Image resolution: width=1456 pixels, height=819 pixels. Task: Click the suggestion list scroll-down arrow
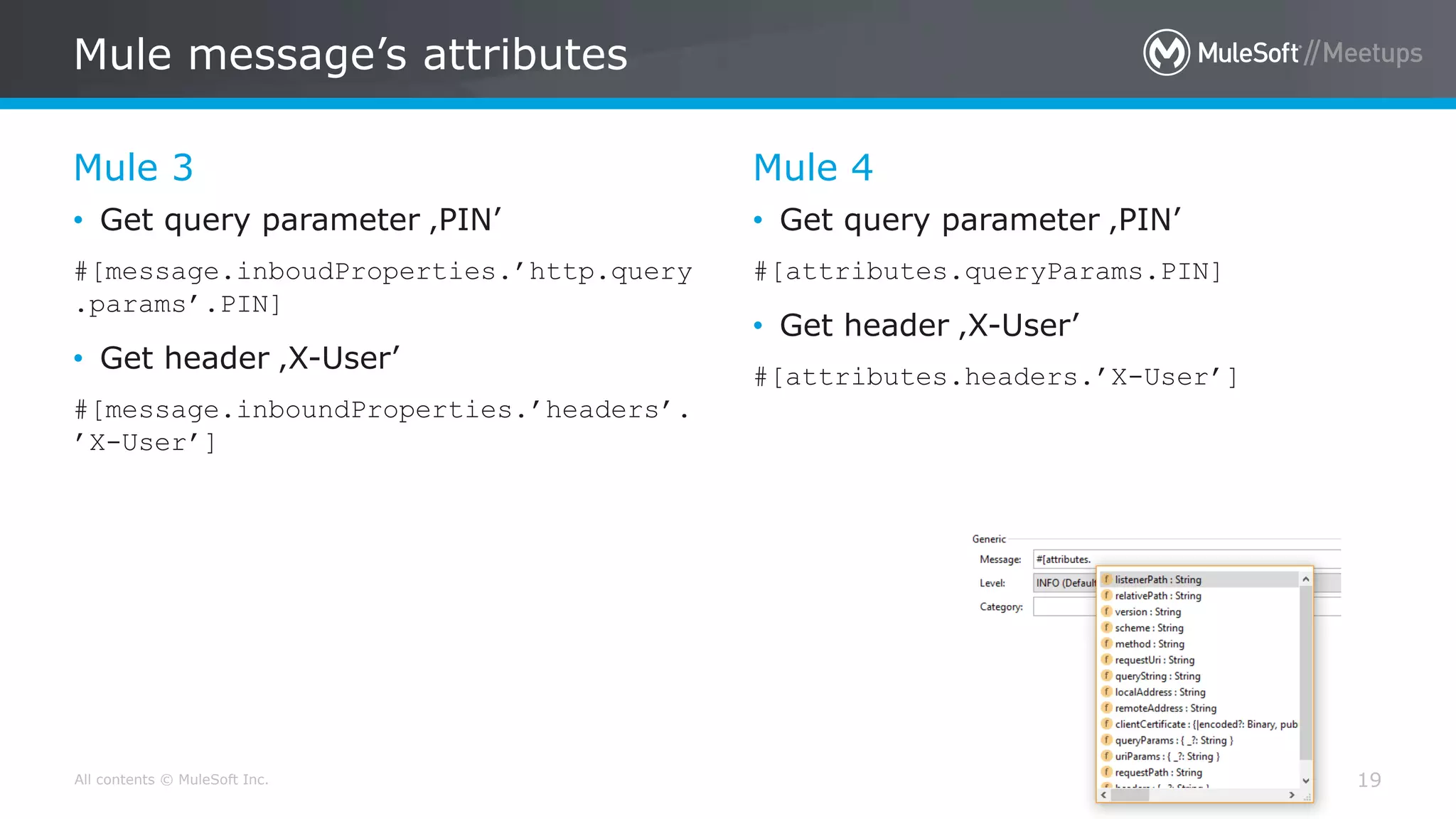[1305, 780]
